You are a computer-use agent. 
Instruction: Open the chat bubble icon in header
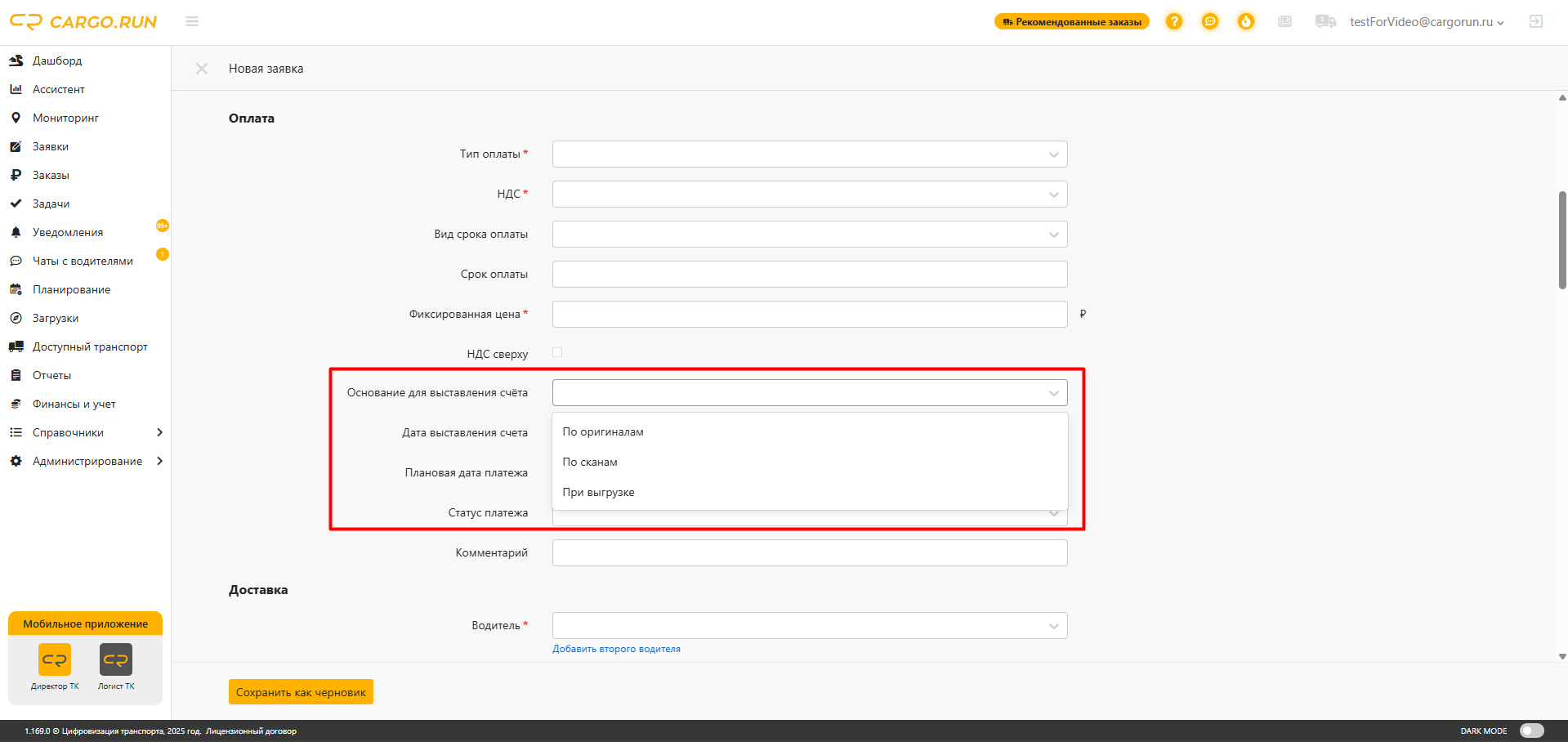click(x=1210, y=21)
